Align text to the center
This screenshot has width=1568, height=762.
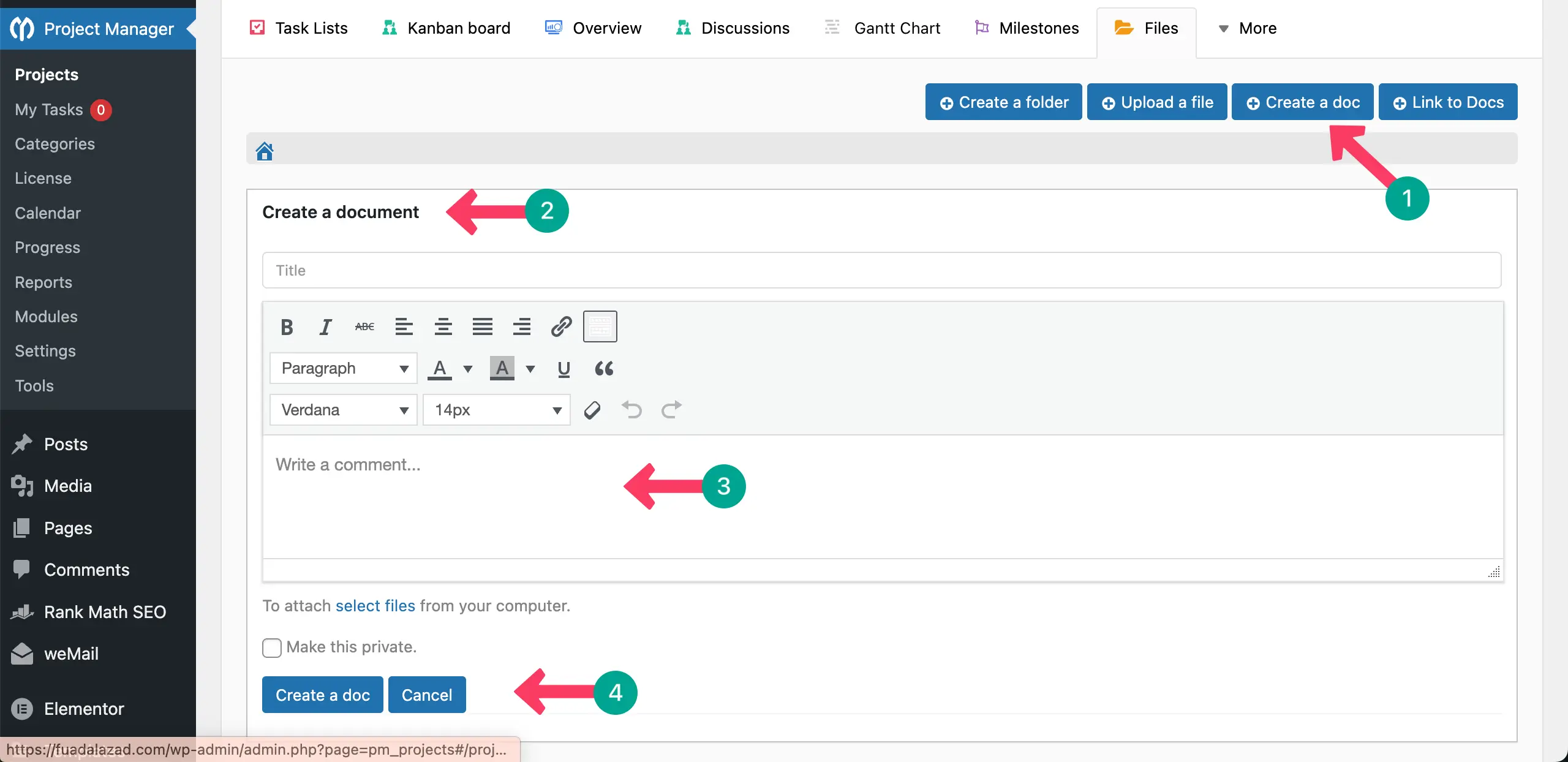coord(443,326)
